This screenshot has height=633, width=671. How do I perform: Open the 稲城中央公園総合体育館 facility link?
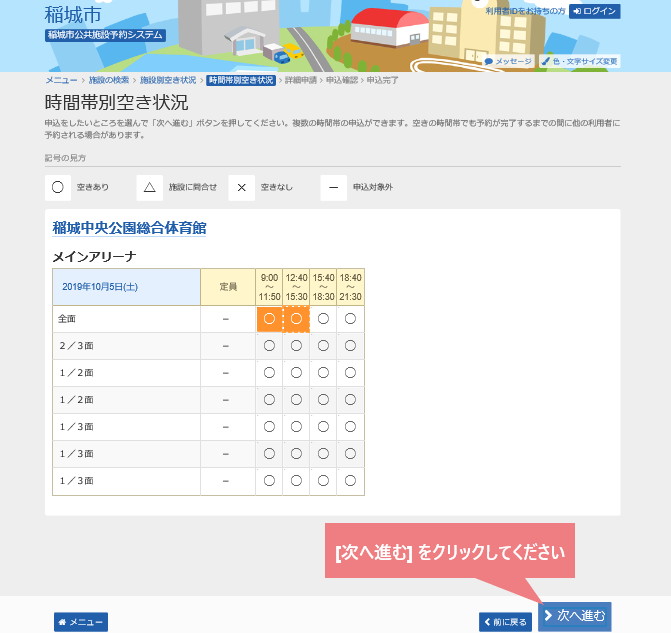pos(129,228)
